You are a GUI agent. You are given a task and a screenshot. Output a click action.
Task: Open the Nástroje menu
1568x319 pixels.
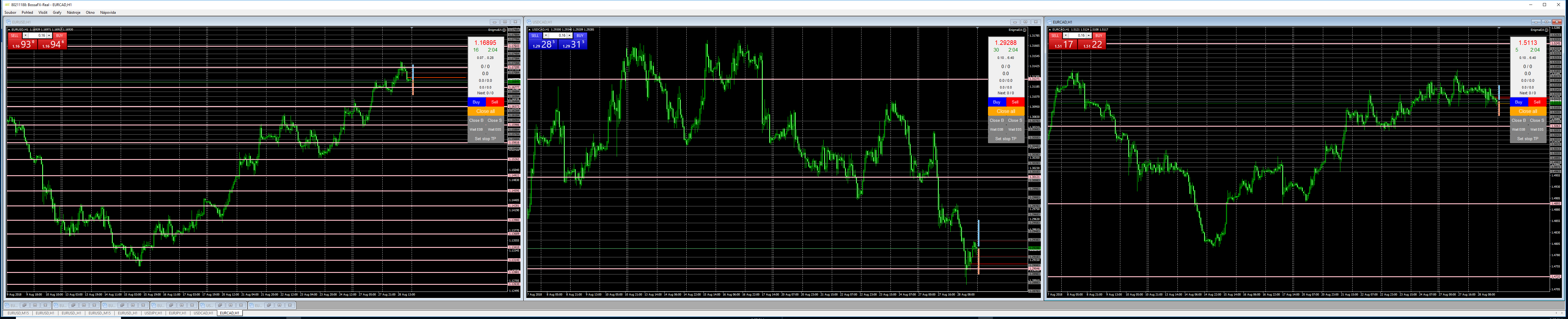tap(74, 12)
